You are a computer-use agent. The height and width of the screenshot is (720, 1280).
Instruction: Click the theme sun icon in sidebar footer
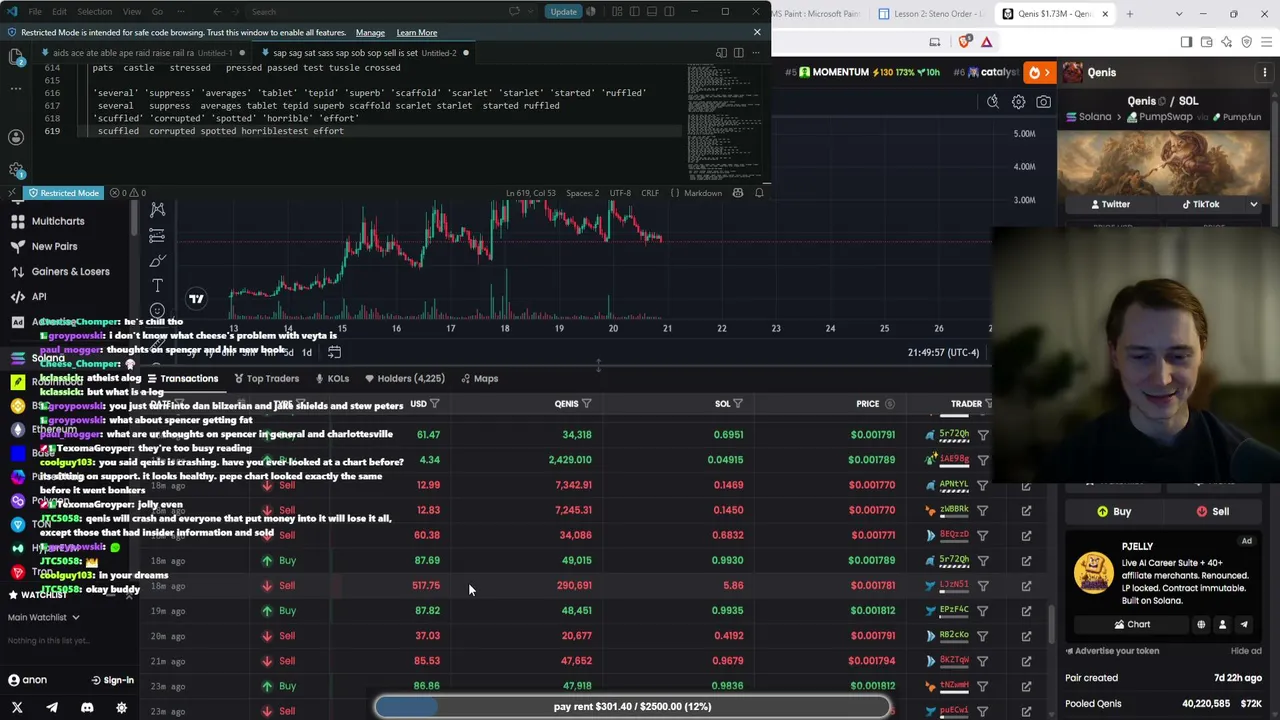[x=122, y=707]
